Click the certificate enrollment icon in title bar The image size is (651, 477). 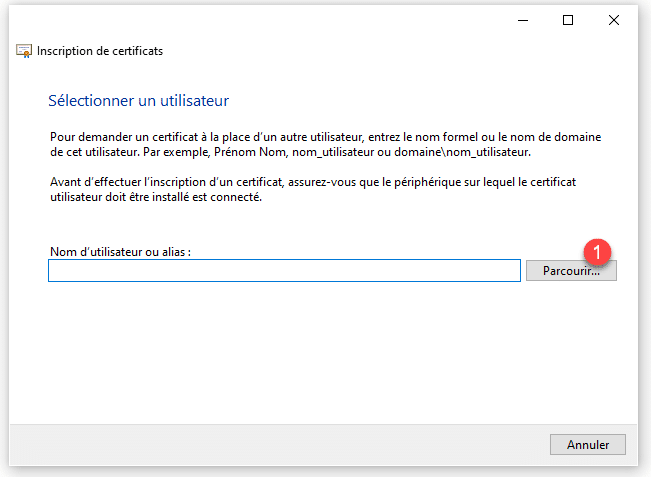(x=24, y=51)
